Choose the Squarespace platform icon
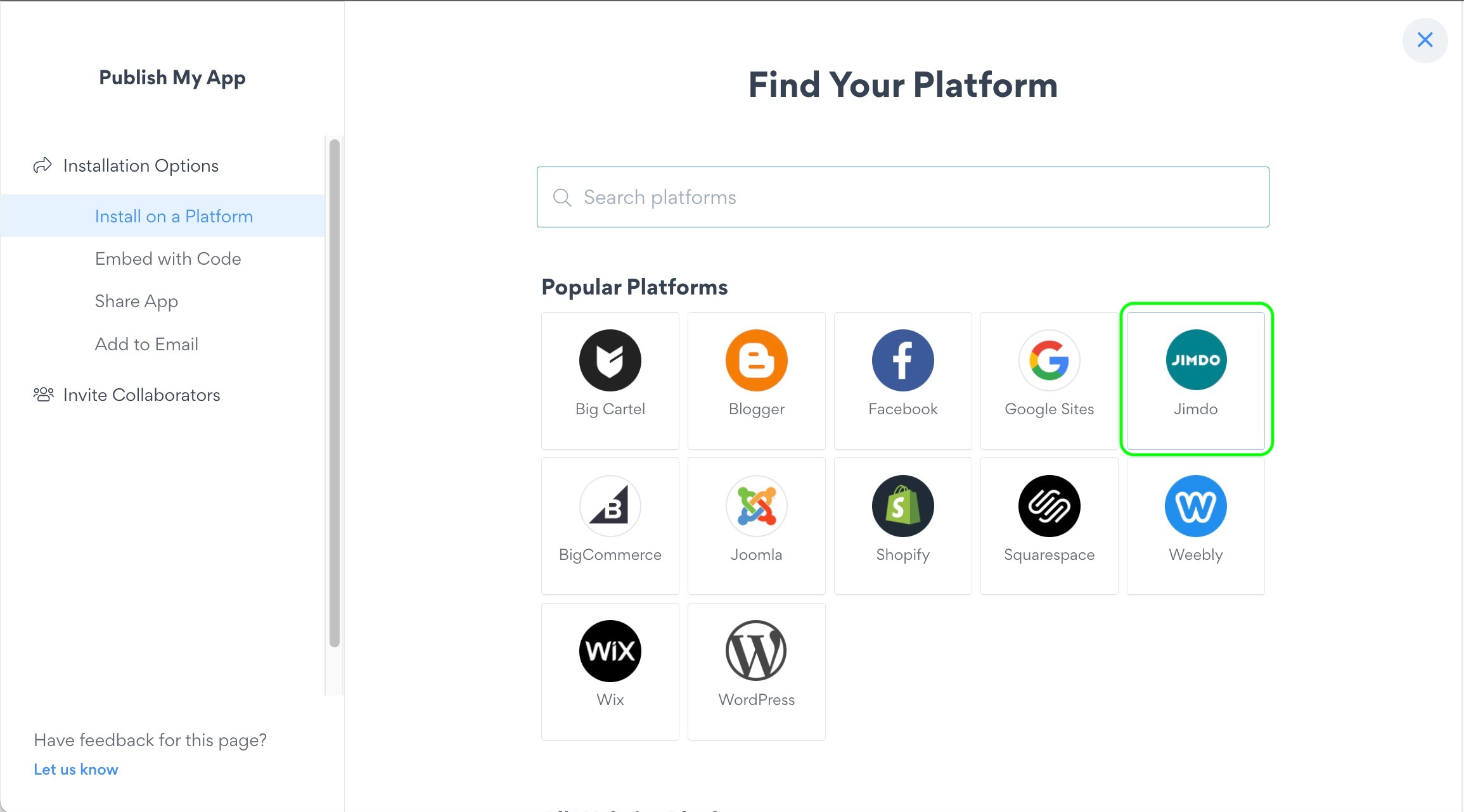The width and height of the screenshot is (1464, 812). click(x=1049, y=506)
